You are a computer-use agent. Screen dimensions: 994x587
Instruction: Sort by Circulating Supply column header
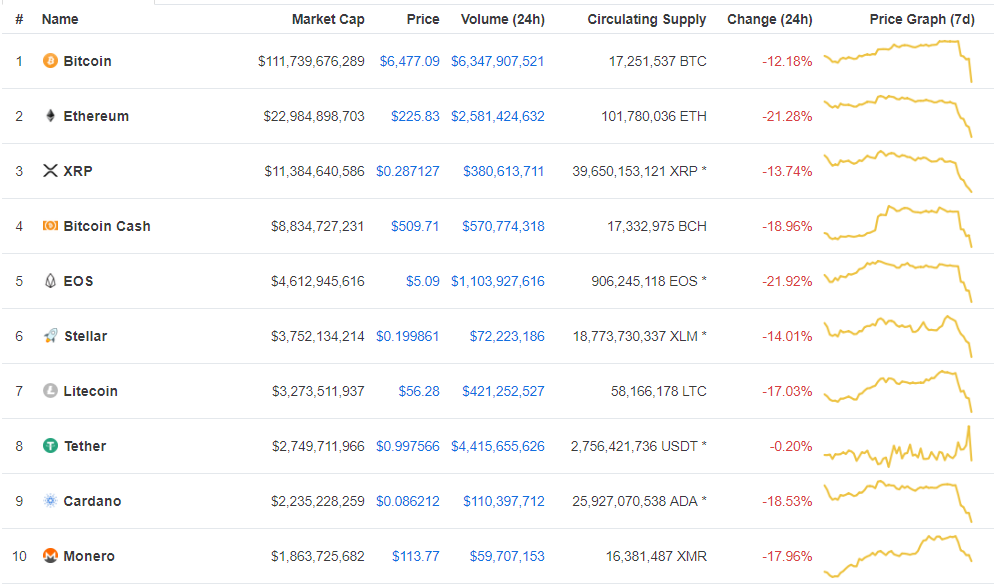pos(647,20)
